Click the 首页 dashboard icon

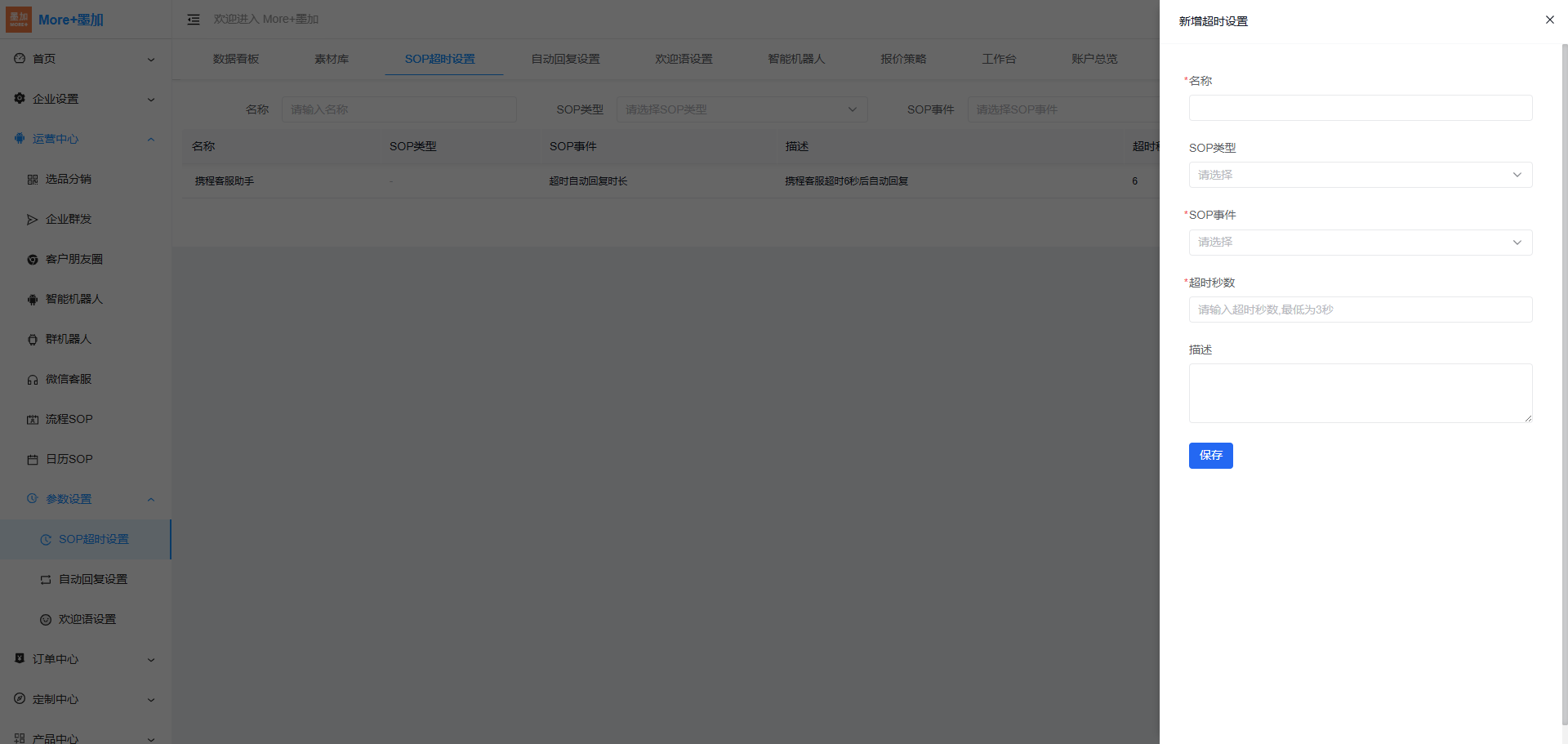pos(20,59)
